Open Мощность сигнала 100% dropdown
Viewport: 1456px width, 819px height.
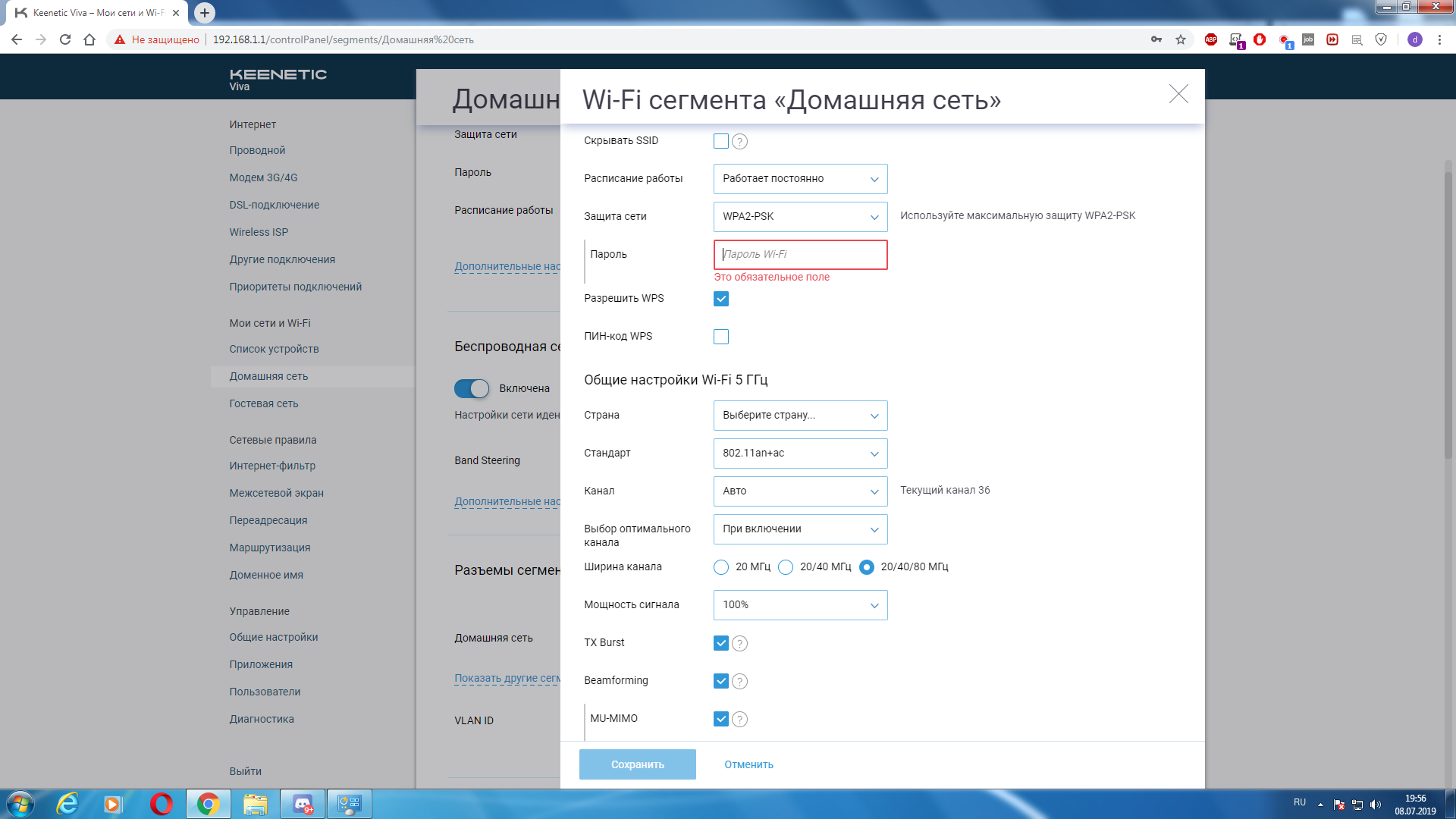(800, 605)
